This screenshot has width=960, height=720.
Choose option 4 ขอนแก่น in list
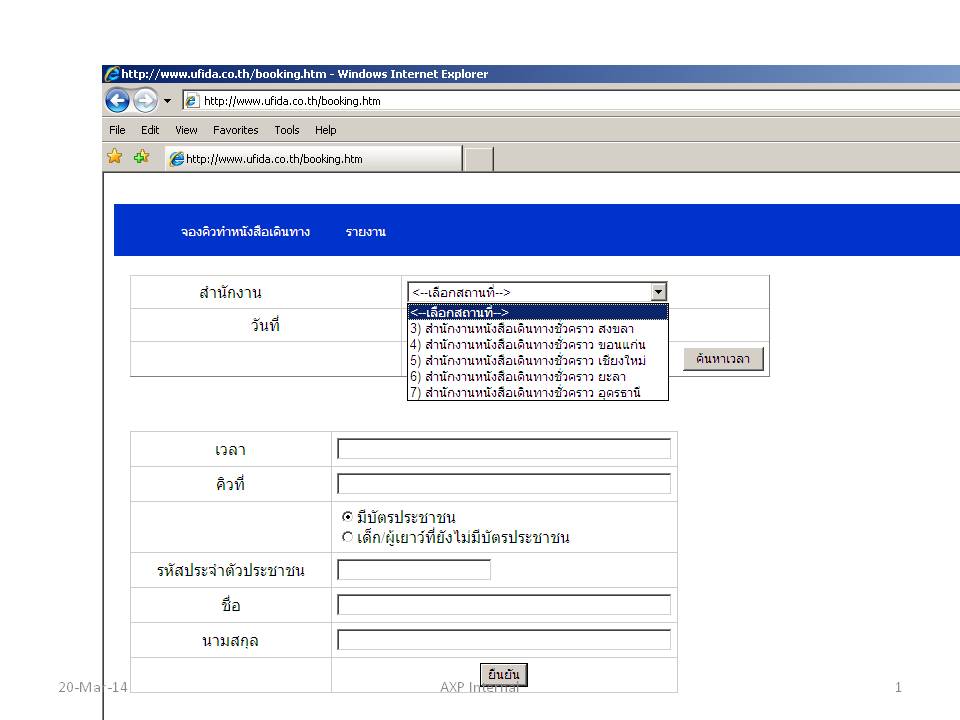pyautogui.click(x=538, y=345)
